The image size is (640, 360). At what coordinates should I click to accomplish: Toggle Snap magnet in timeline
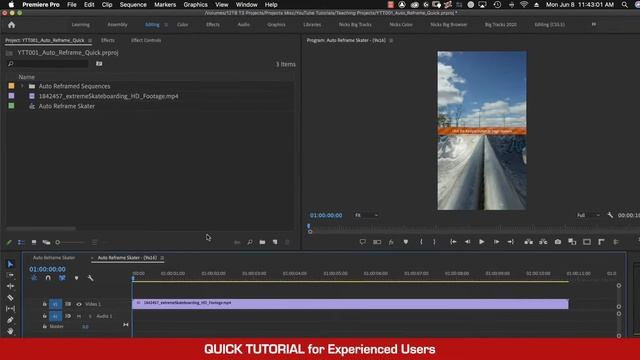click(x=48, y=278)
